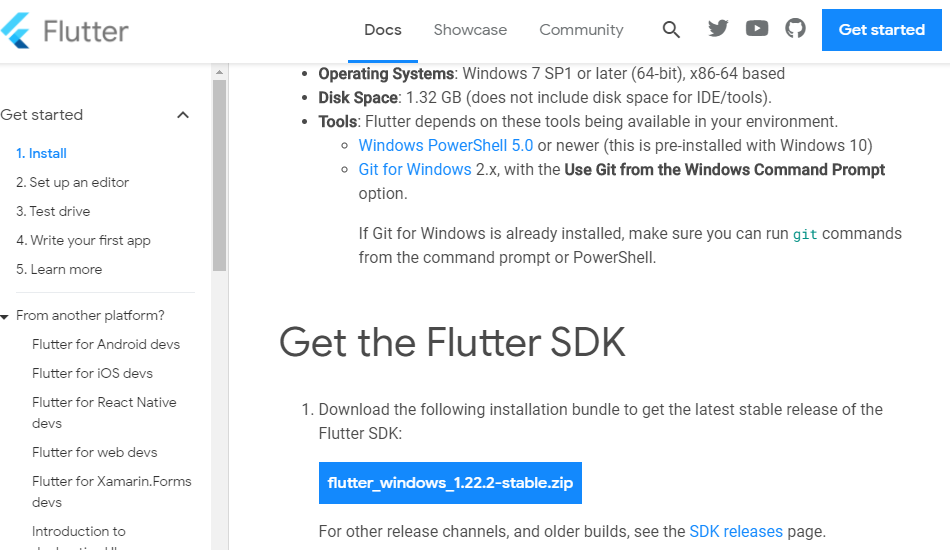Select 1. Install in sidebar
950x550 pixels.
(41, 153)
